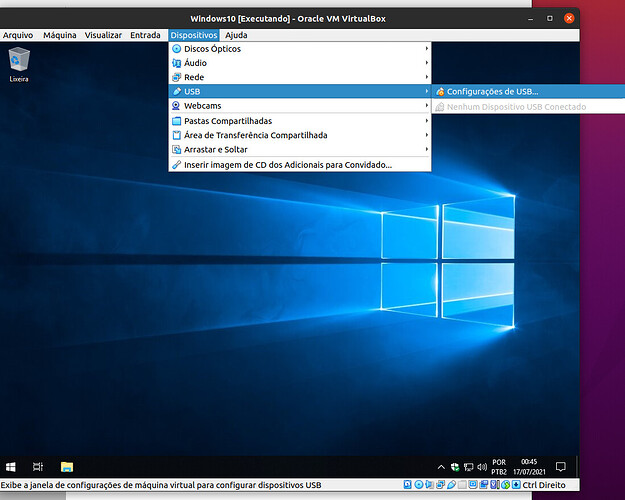Click audio indicator in VirtualBox status bar

pyautogui.click(x=429, y=485)
